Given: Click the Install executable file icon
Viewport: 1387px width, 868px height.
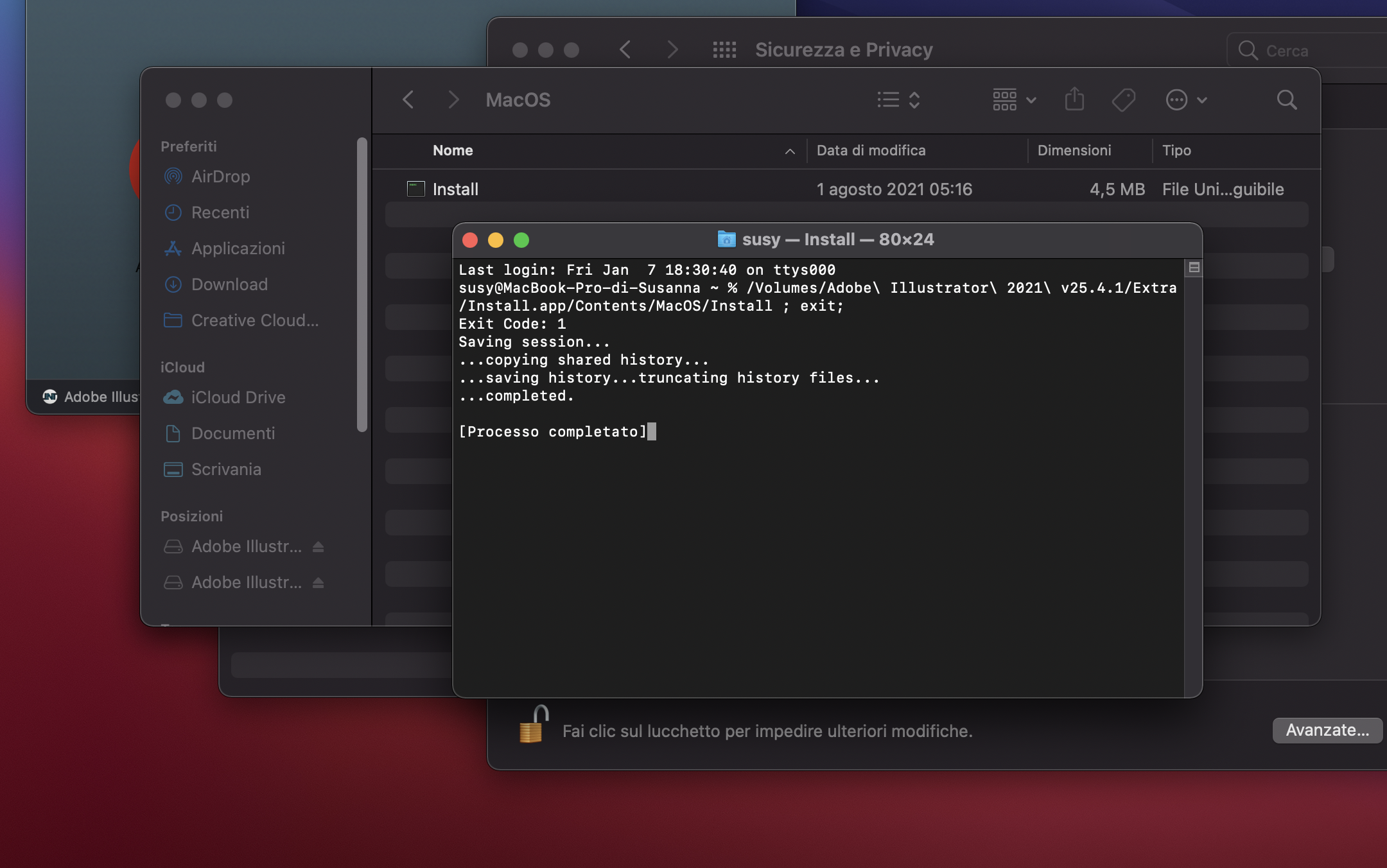Looking at the screenshot, I should 416,189.
